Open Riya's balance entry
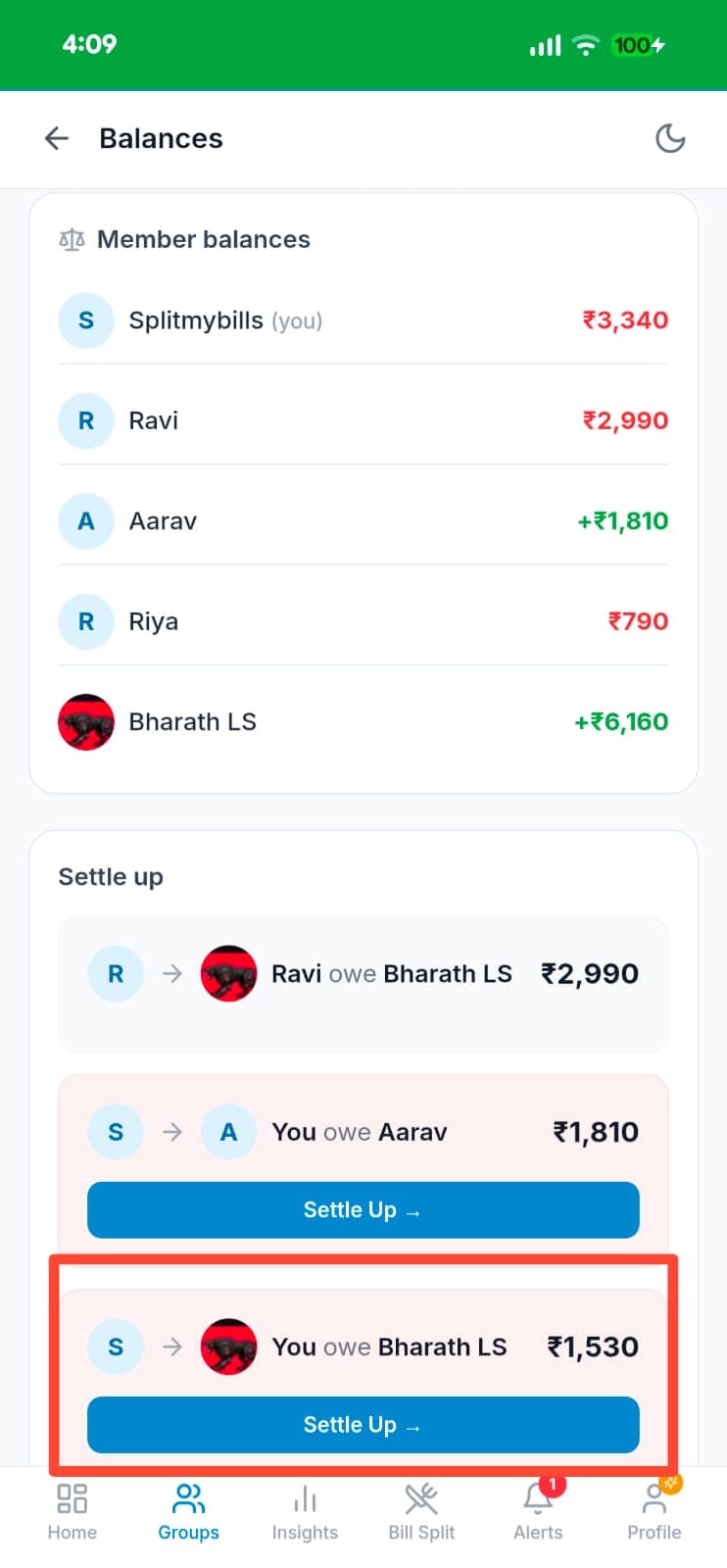Image resolution: width=727 pixels, height=1568 pixels. click(363, 621)
